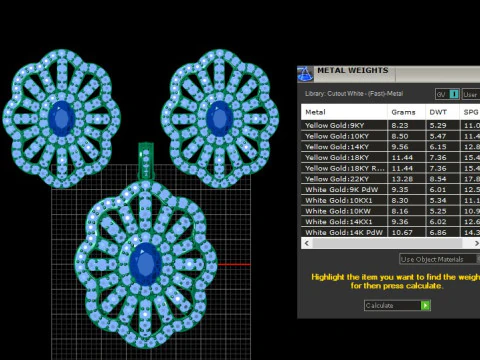480x360 pixels.
Task: Select the Yellow Gold:18KY R... row
Action: coord(390,168)
